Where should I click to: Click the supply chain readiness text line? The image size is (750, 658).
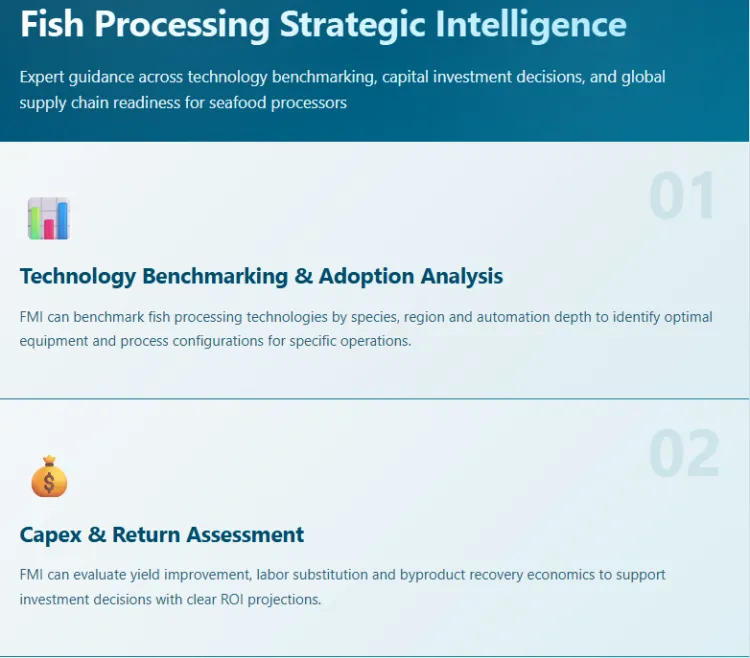(183, 103)
